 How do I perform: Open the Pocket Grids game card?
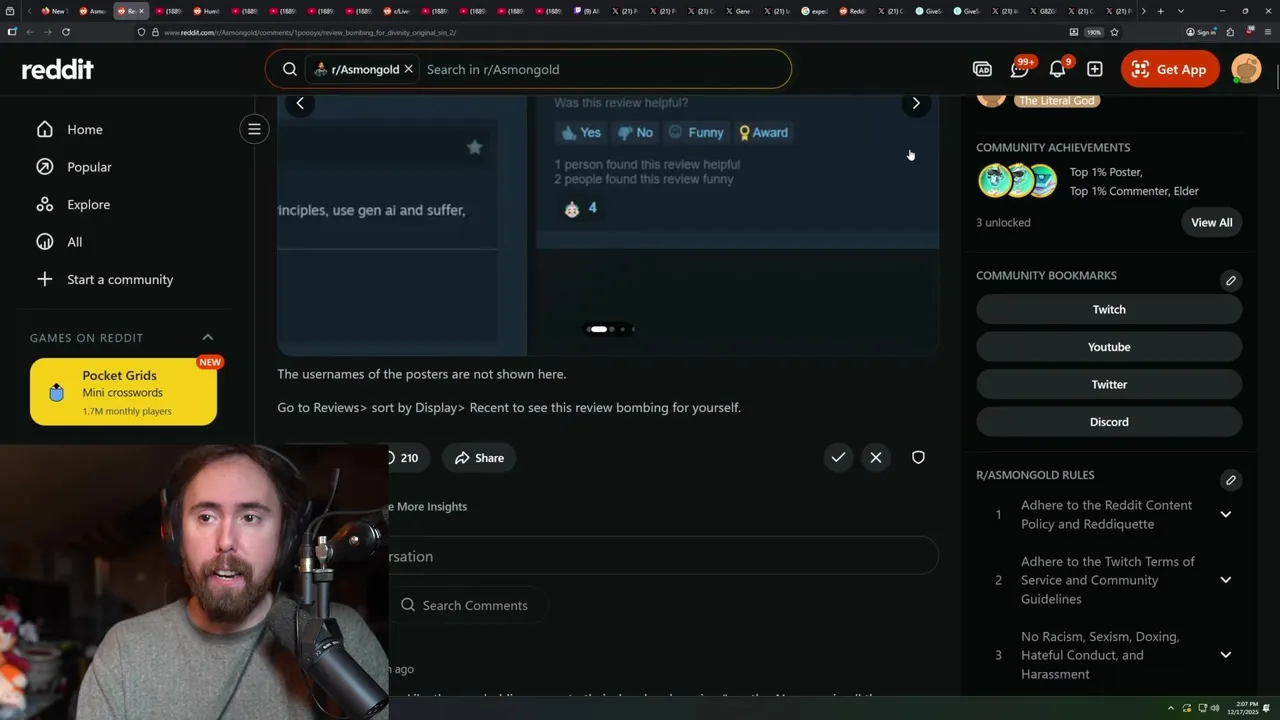pyautogui.click(x=123, y=392)
